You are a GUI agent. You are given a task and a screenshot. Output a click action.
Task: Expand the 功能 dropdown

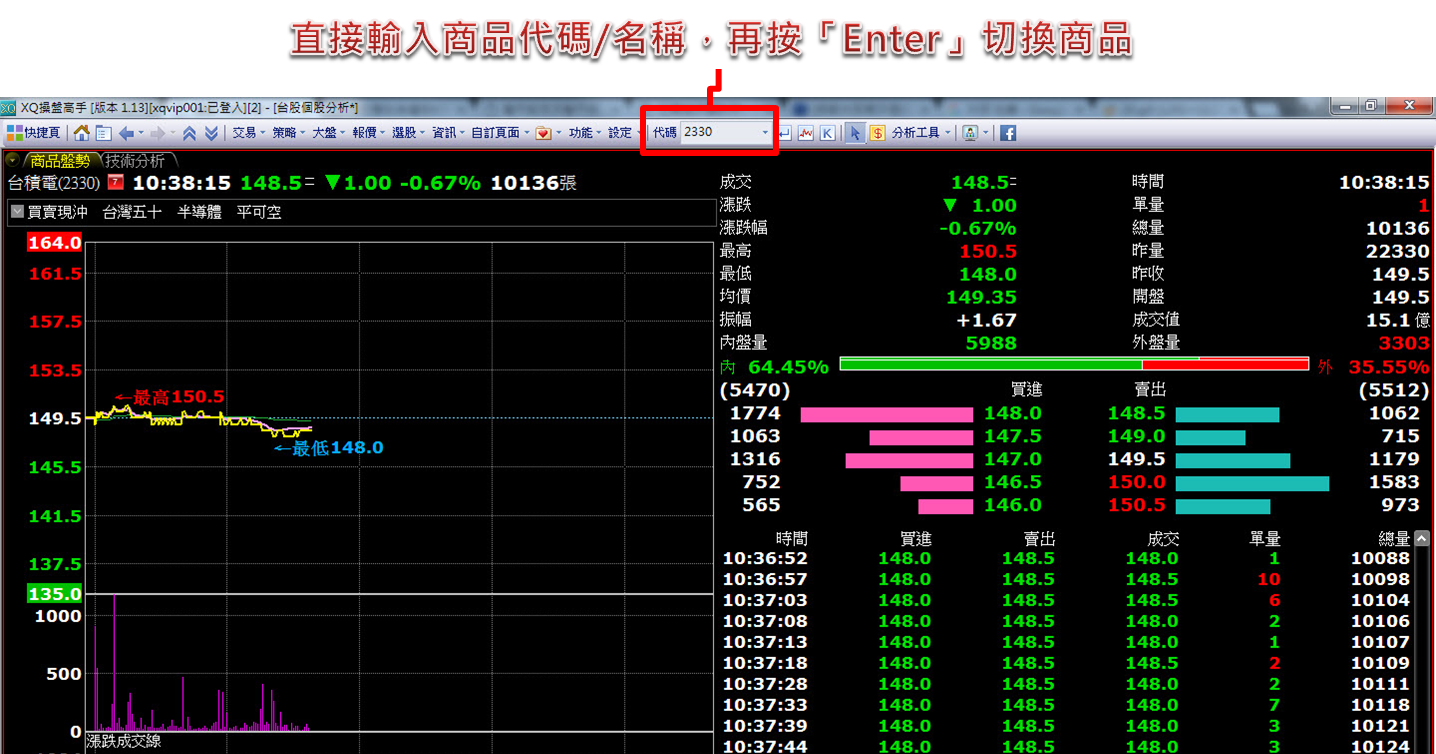(599, 132)
